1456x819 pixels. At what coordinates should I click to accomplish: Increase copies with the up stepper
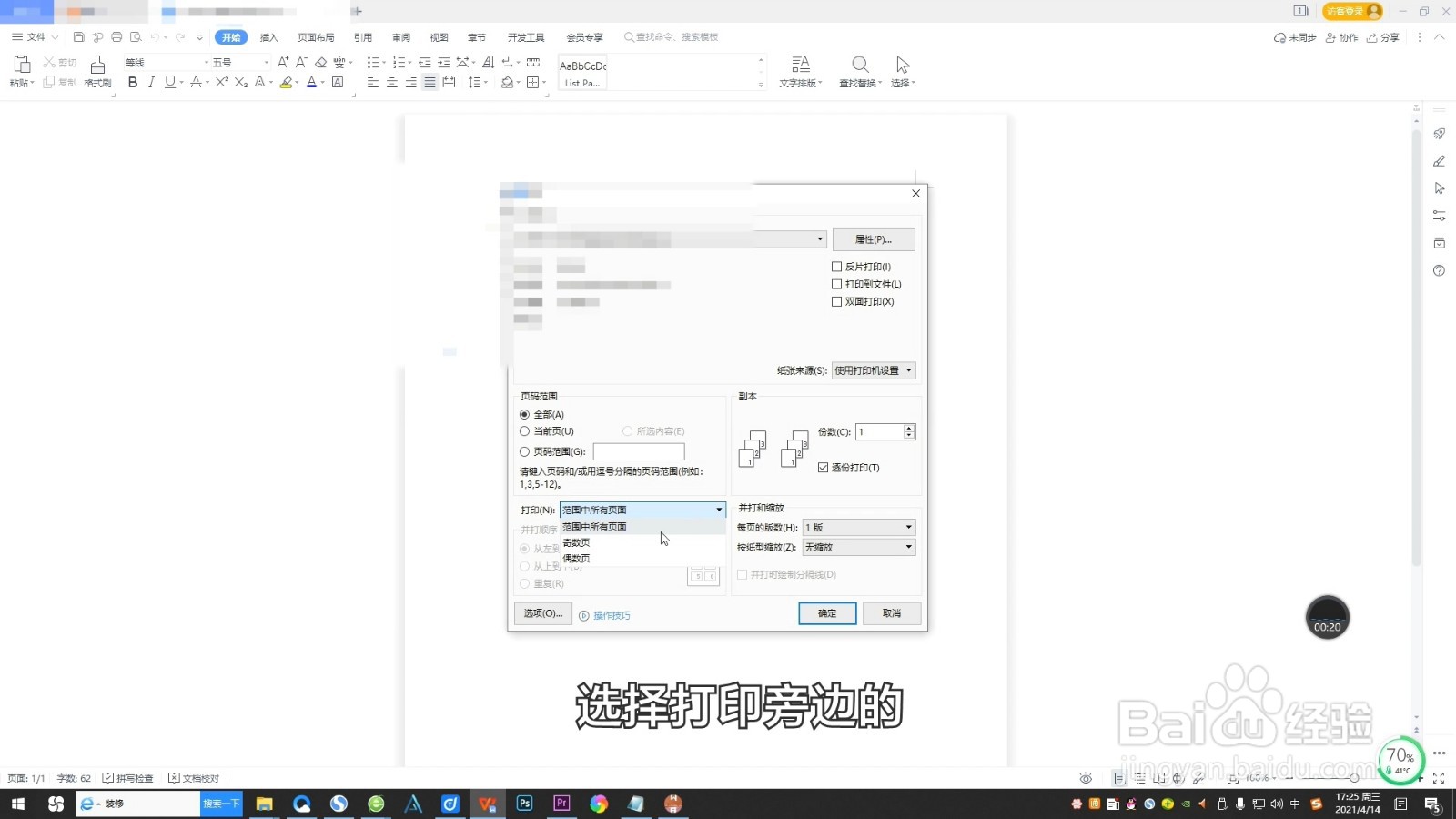pyautogui.click(x=909, y=428)
